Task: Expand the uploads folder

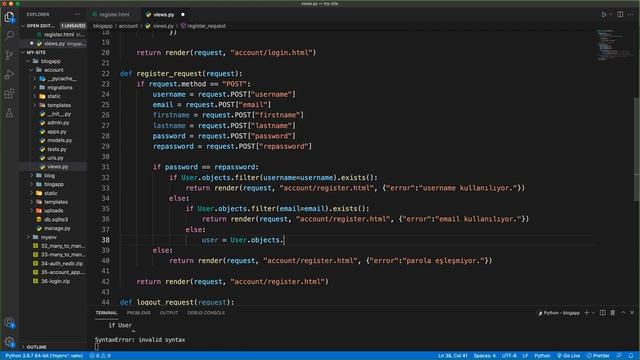Action: tap(53, 211)
